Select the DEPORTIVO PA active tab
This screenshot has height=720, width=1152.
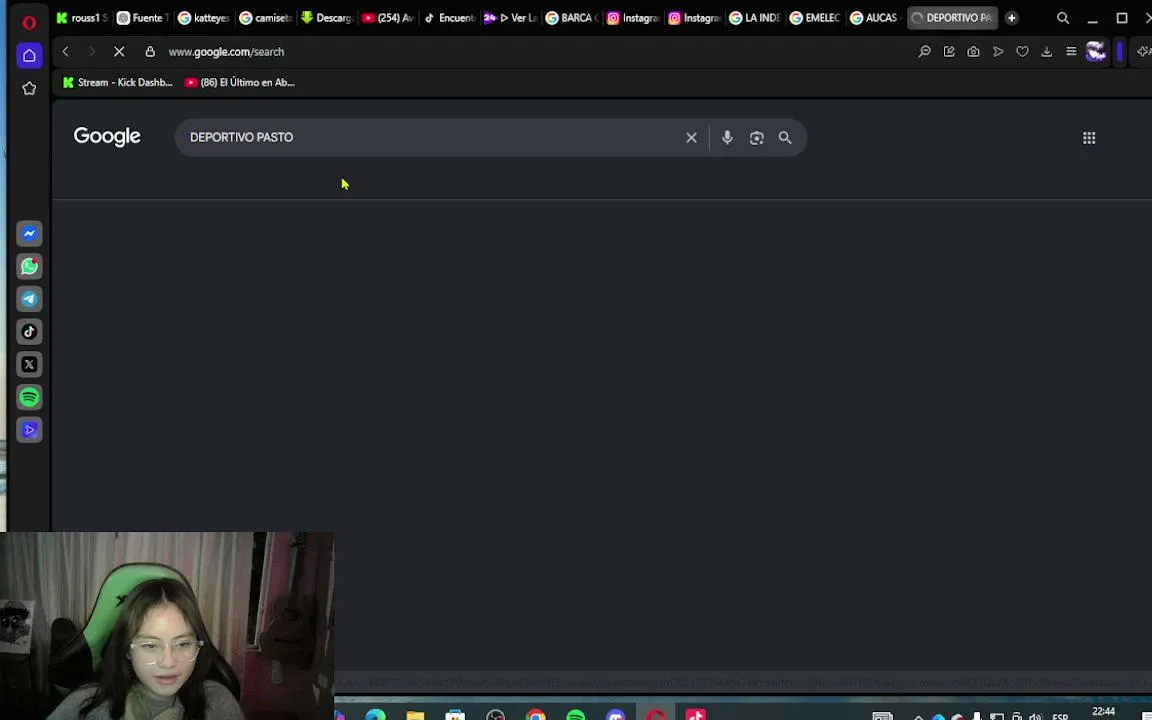click(952, 18)
